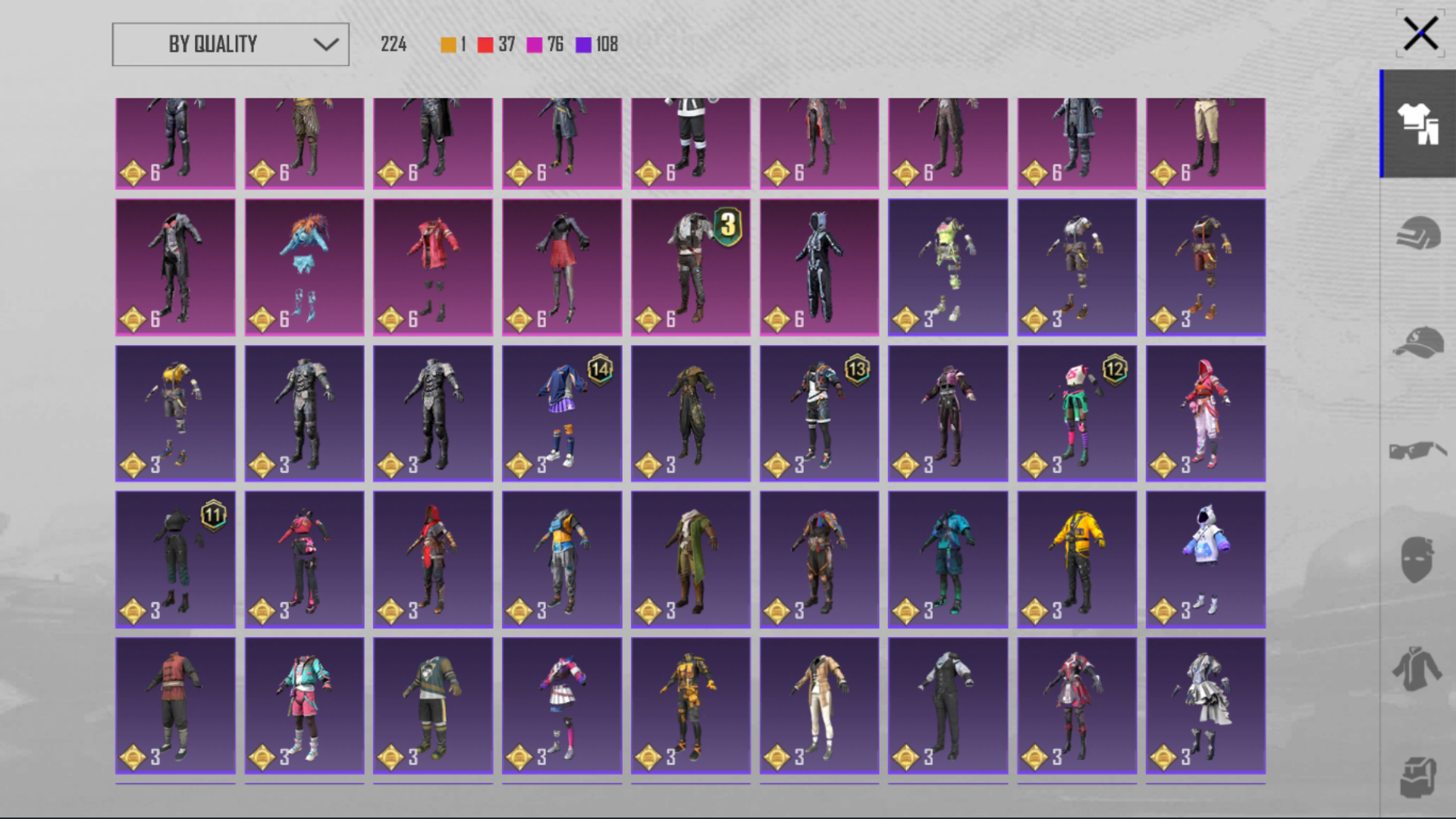This screenshot has width=1456, height=819.
Task: Open the jacket tops category
Action: (x=1417, y=669)
